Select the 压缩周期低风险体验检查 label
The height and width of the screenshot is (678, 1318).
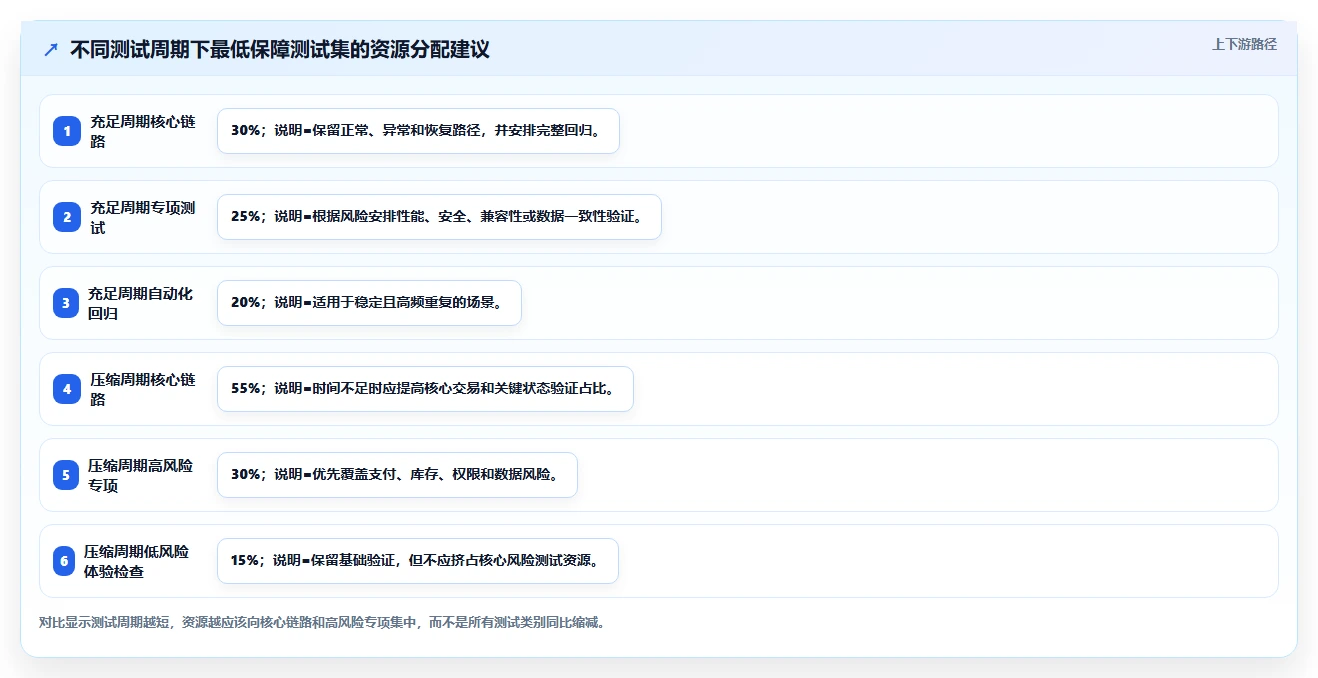tap(137, 561)
